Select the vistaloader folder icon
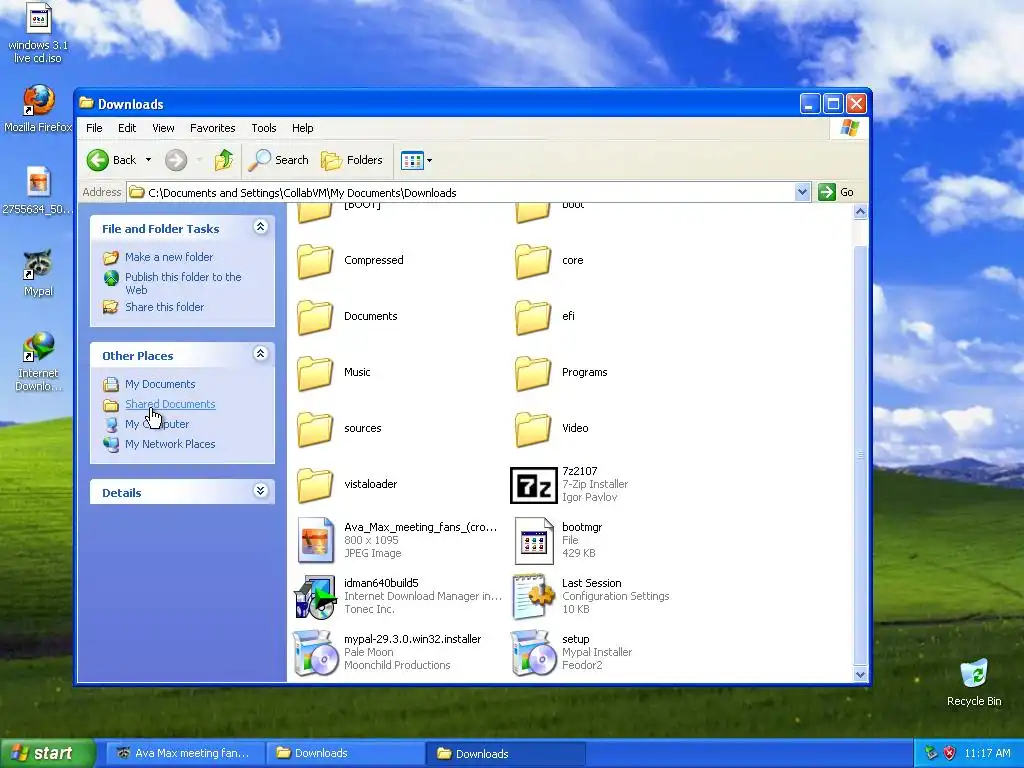The height and width of the screenshot is (768, 1024). click(x=315, y=485)
